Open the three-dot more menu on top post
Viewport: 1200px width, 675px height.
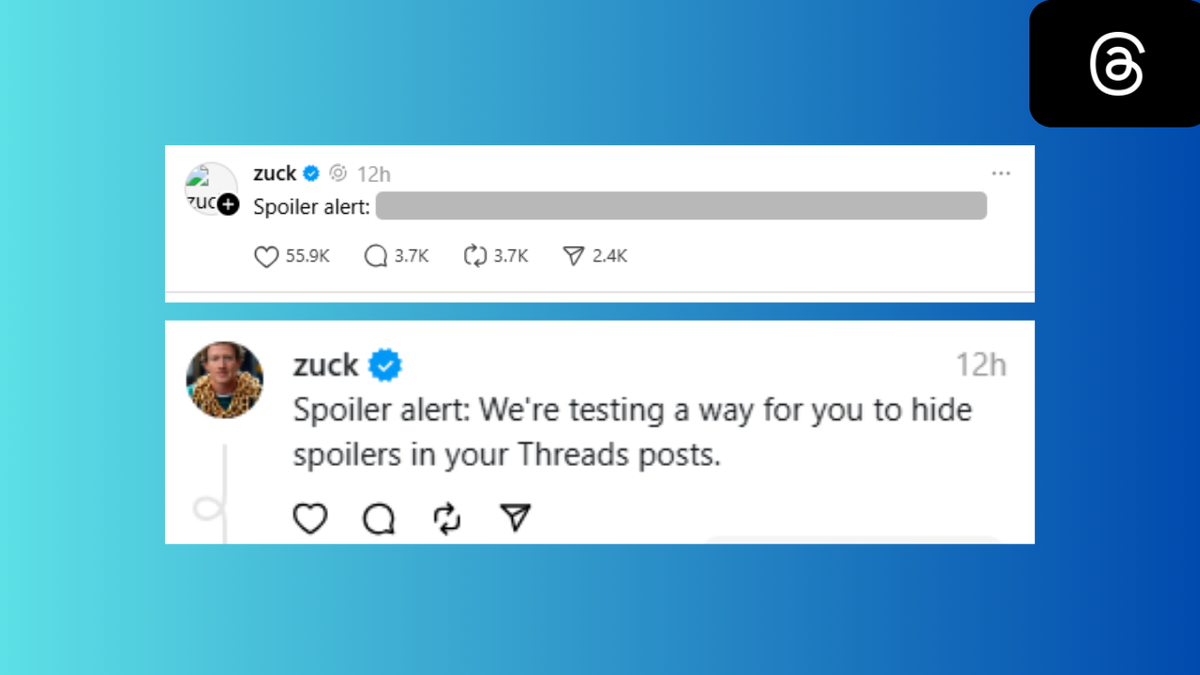tap(1001, 174)
